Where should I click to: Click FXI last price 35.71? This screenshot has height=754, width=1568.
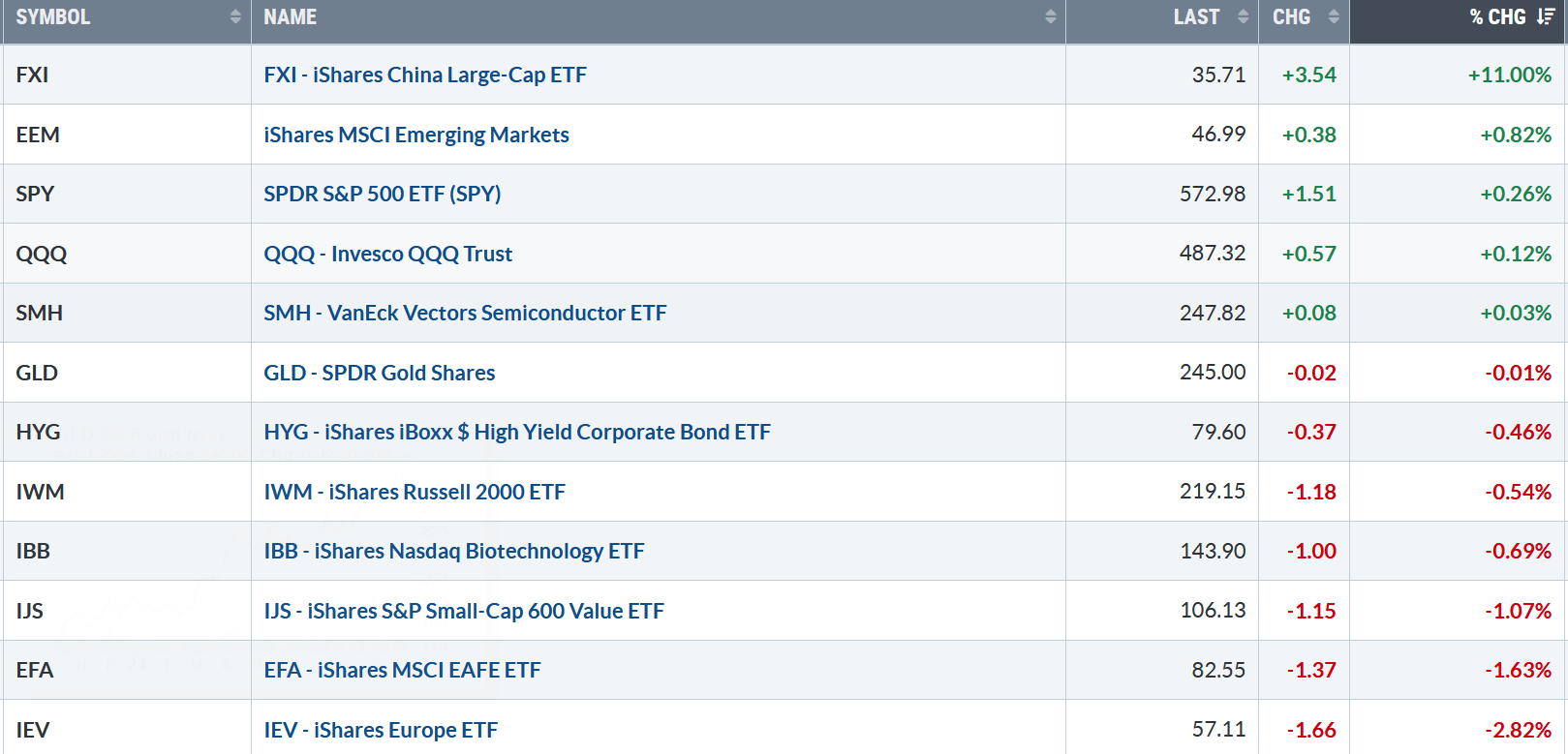pos(1218,75)
